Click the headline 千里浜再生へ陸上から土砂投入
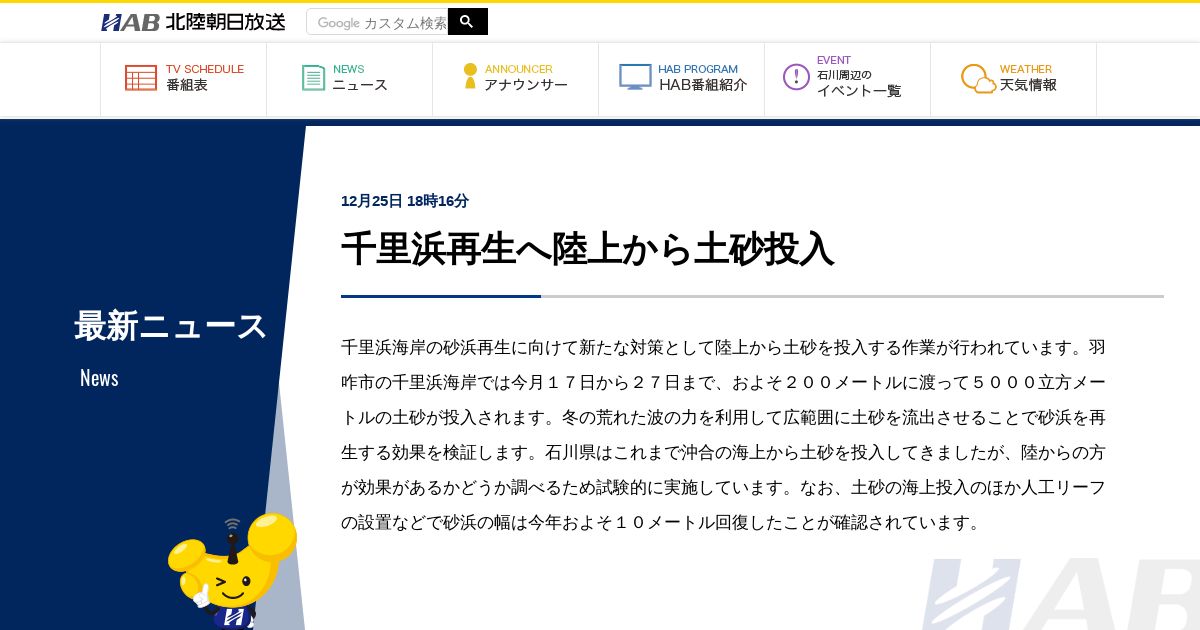The height and width of the screenshot is (630, 1200). pyautogui.click(x=588, y=249)
